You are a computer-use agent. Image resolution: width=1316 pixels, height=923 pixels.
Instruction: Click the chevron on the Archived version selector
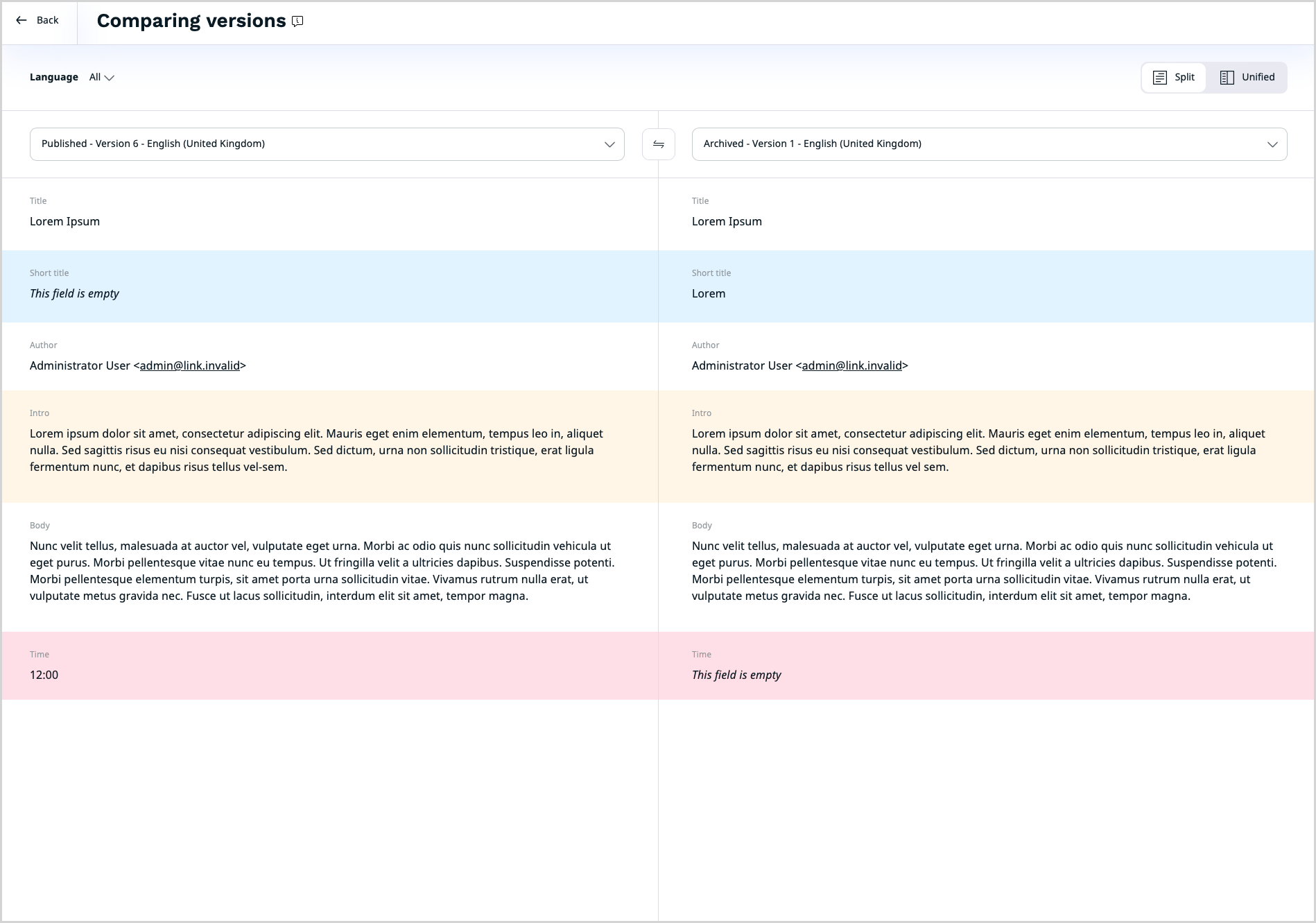[1272, 144]
